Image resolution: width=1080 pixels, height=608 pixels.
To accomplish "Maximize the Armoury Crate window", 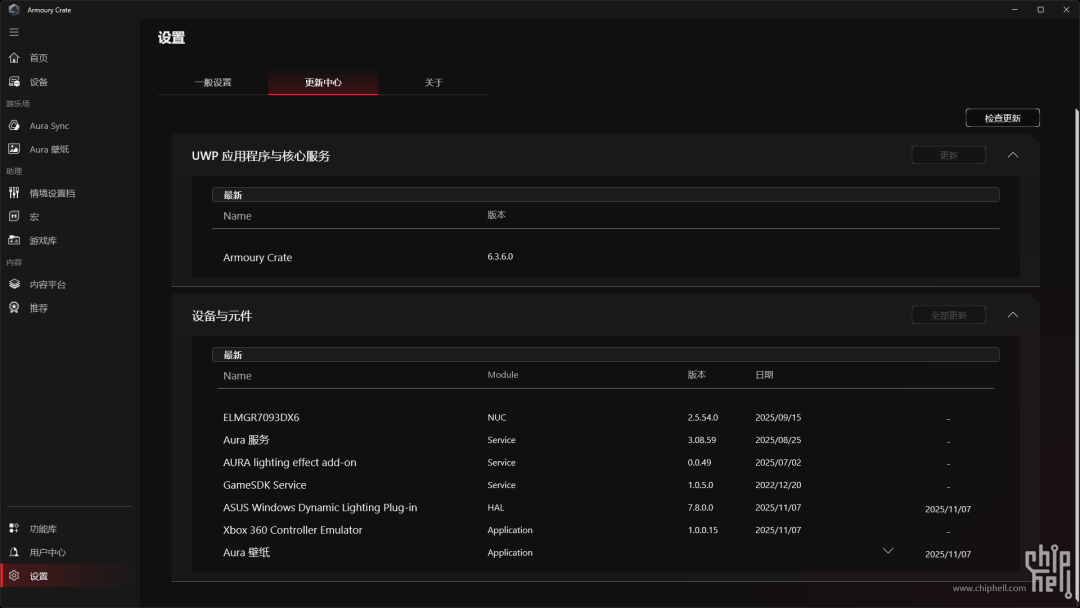I will tap(1041, 10).
